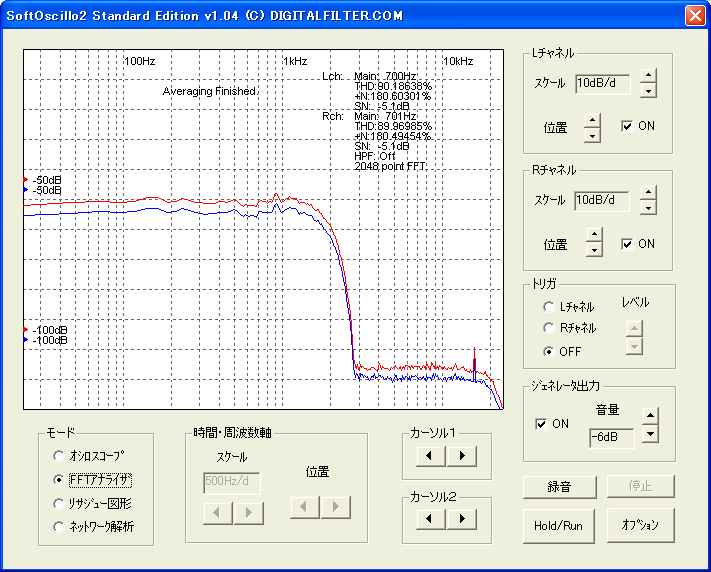Toggle generator output ON checkbox
This screenshot has width=711, height=572.
541,424
